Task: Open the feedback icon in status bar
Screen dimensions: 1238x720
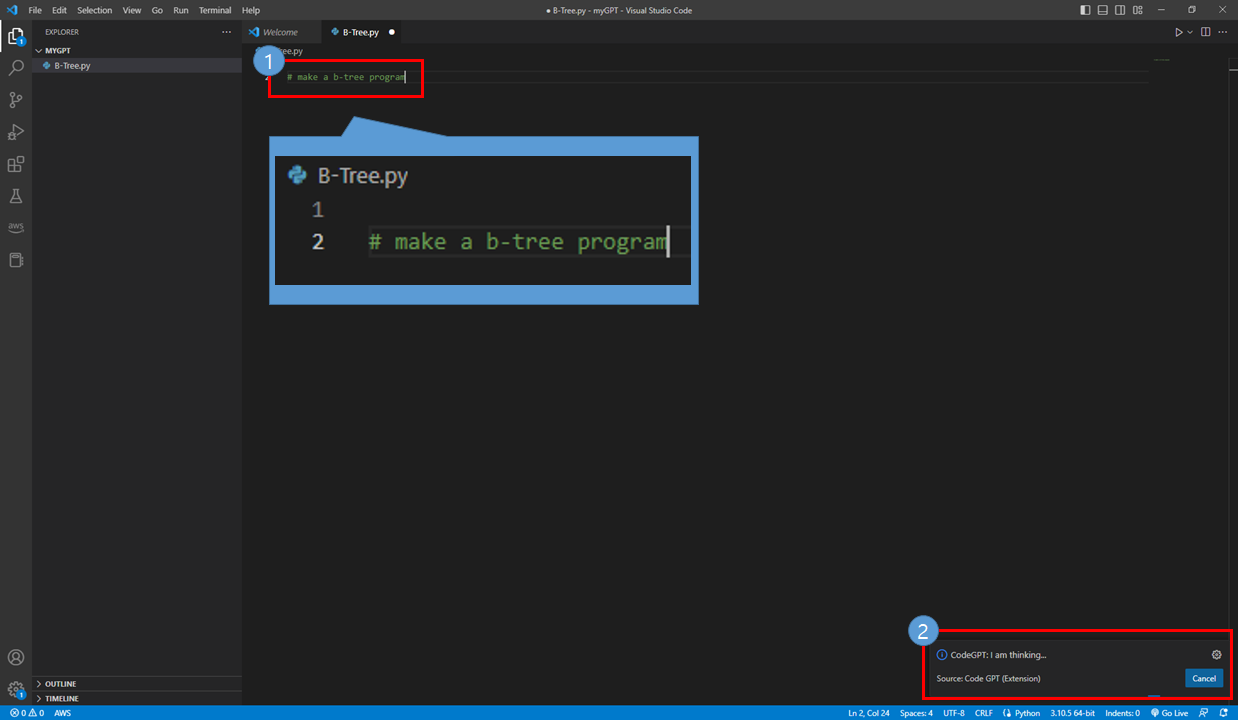Action: pyautogui.click(x=1204, y=713)
